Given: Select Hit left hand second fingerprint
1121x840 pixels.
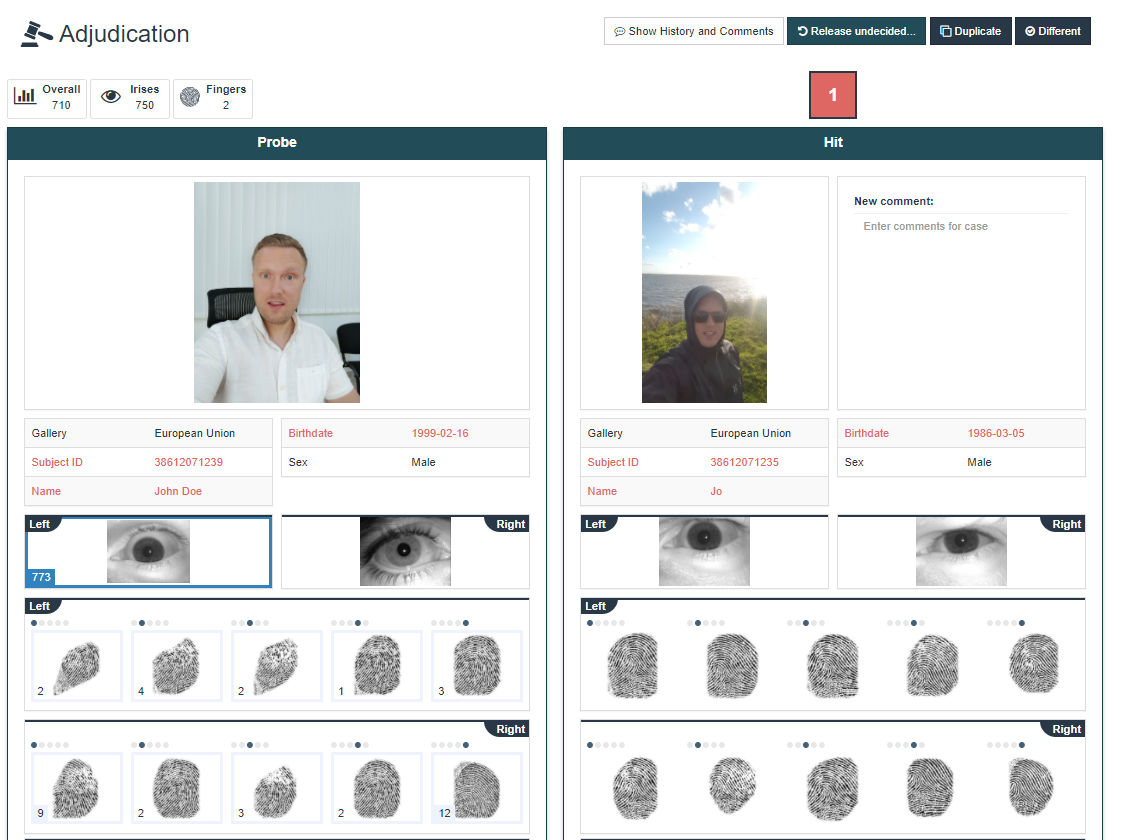Looking at the screenshot, I should [732, 665].
